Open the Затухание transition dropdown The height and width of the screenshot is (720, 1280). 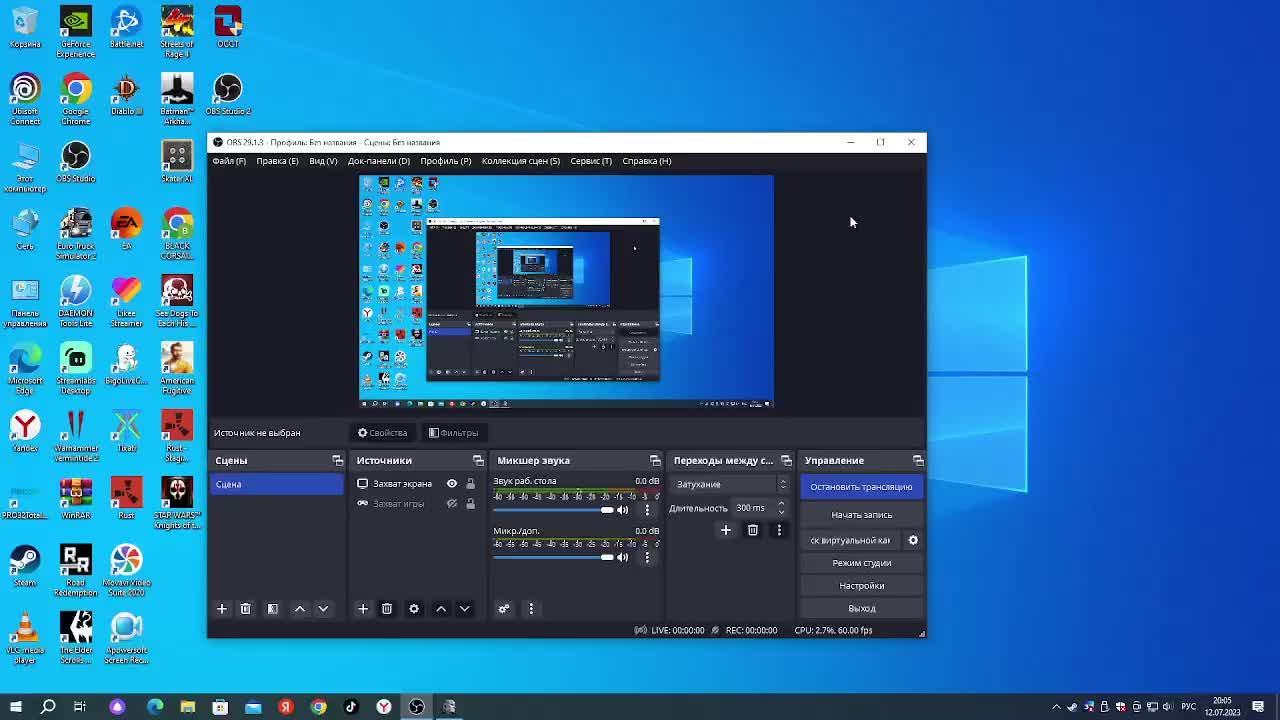[x=731, y=485]
